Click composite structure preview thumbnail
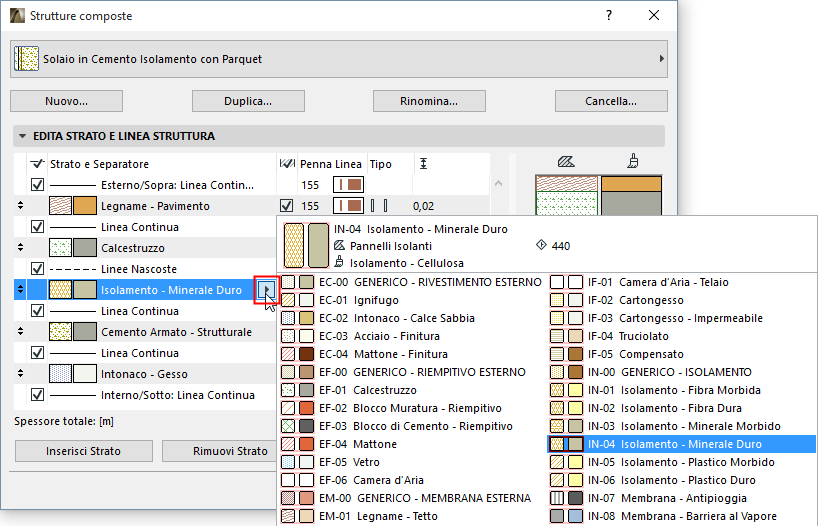Screen dimensions: 818x526 click(x=599, y=195)
